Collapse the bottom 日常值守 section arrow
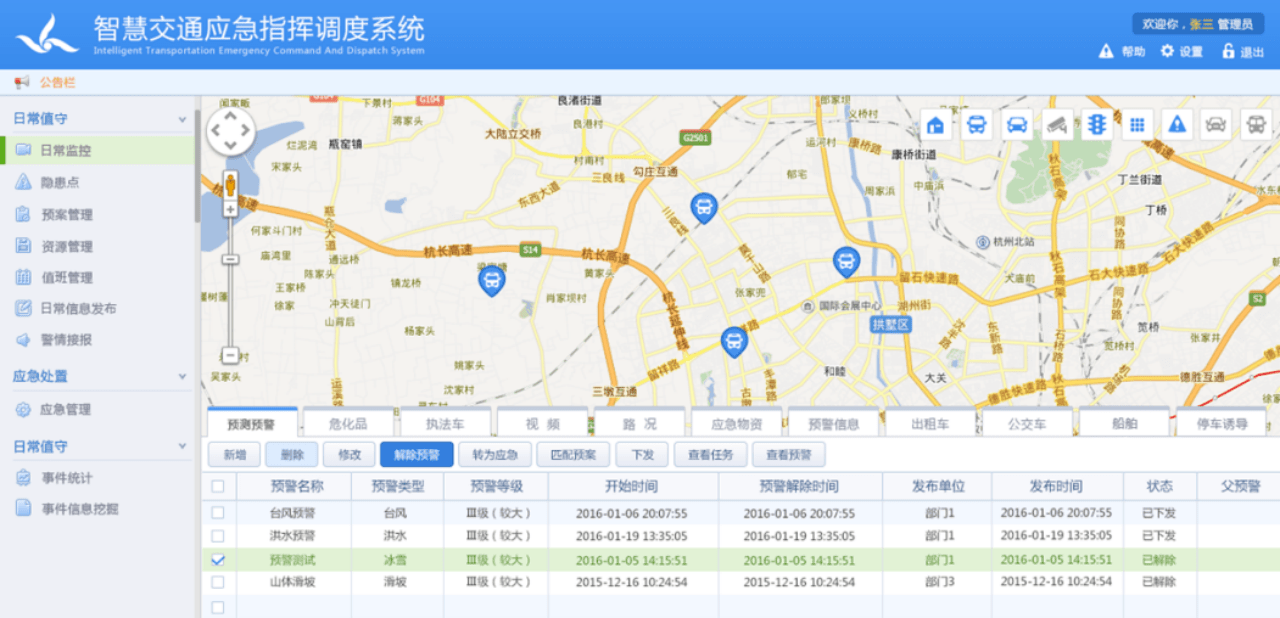The width and height of the screenshot is (1280, 618). (x=182, y=447)
